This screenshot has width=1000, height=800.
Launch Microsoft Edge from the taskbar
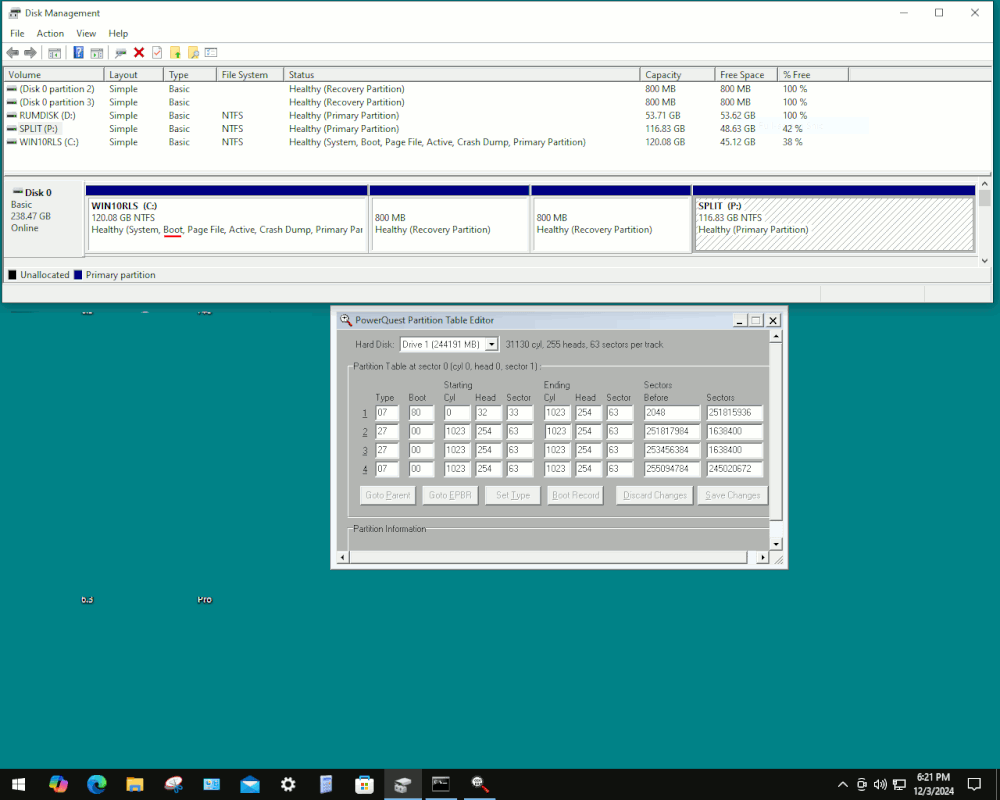click(x=96, y=785)
